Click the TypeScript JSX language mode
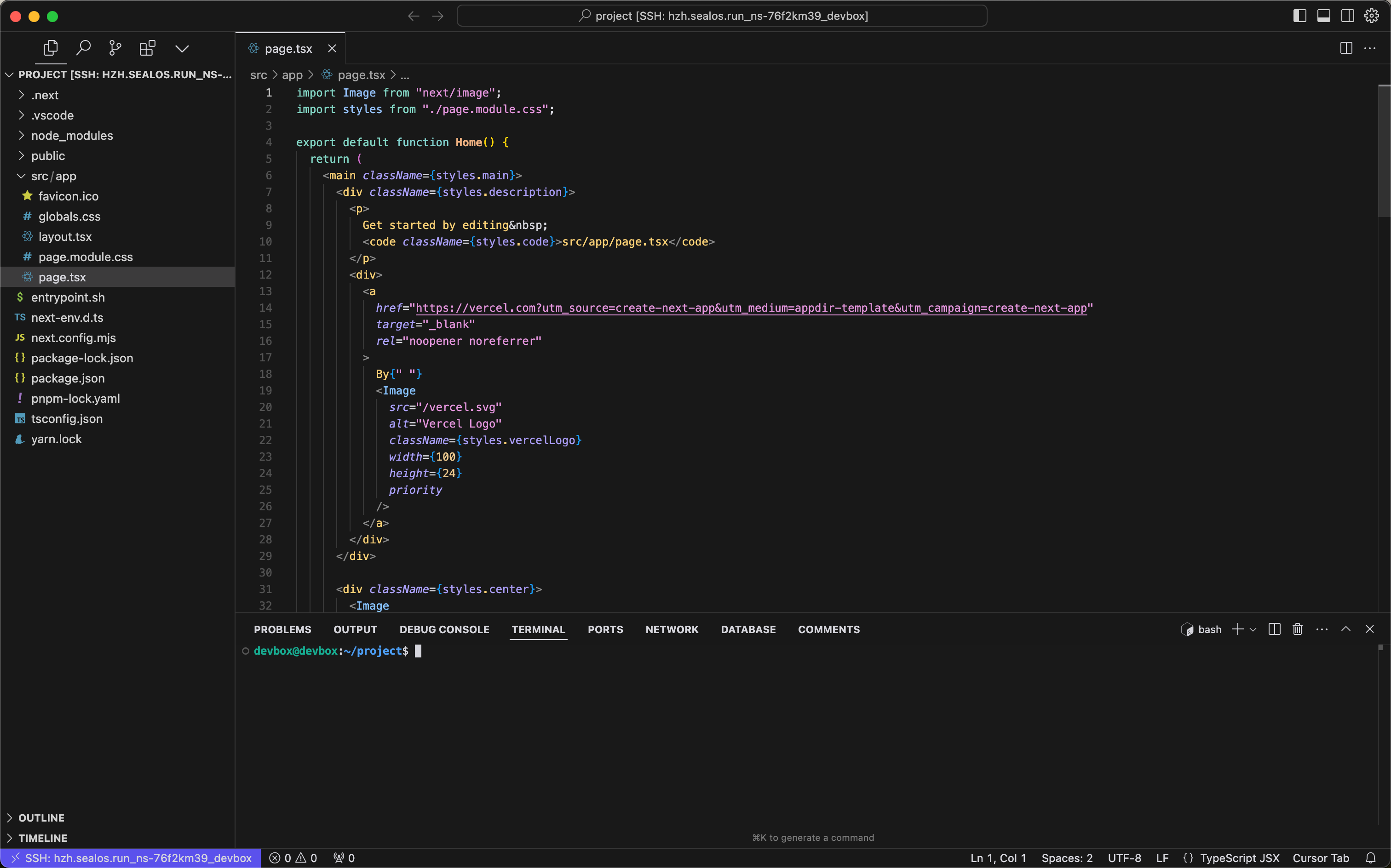The width and height of the screenshot is (1391, 868). [1239, 858]
